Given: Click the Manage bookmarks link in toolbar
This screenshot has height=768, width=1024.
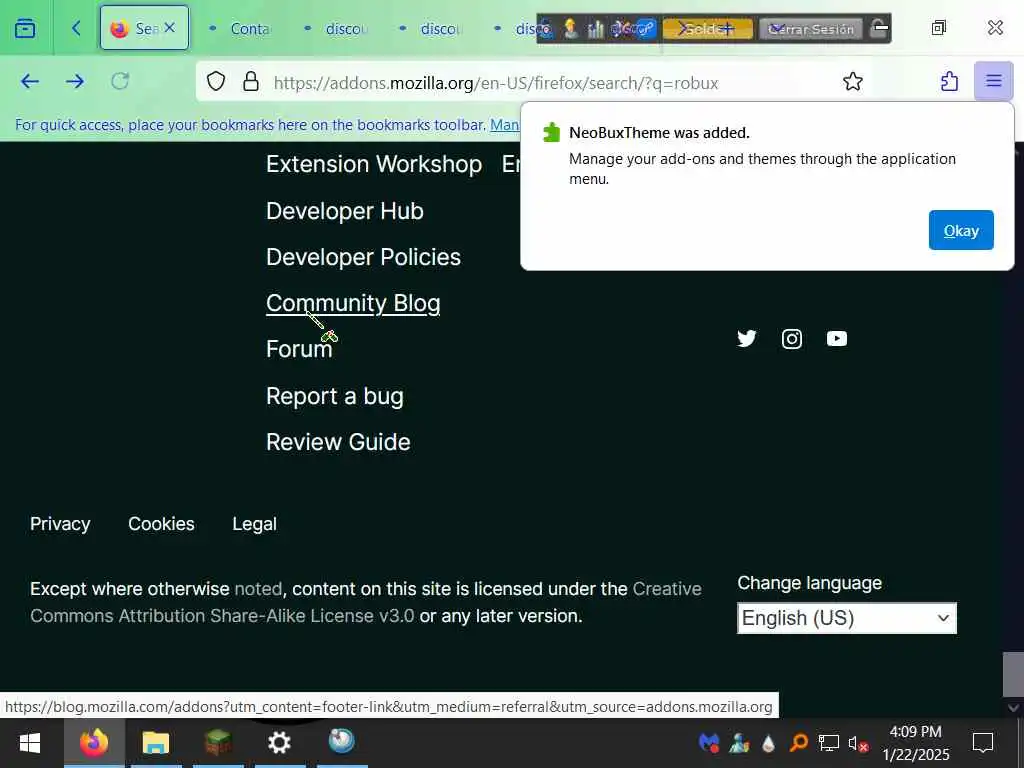Looking at the screenshot, I should tap(504, 125).
